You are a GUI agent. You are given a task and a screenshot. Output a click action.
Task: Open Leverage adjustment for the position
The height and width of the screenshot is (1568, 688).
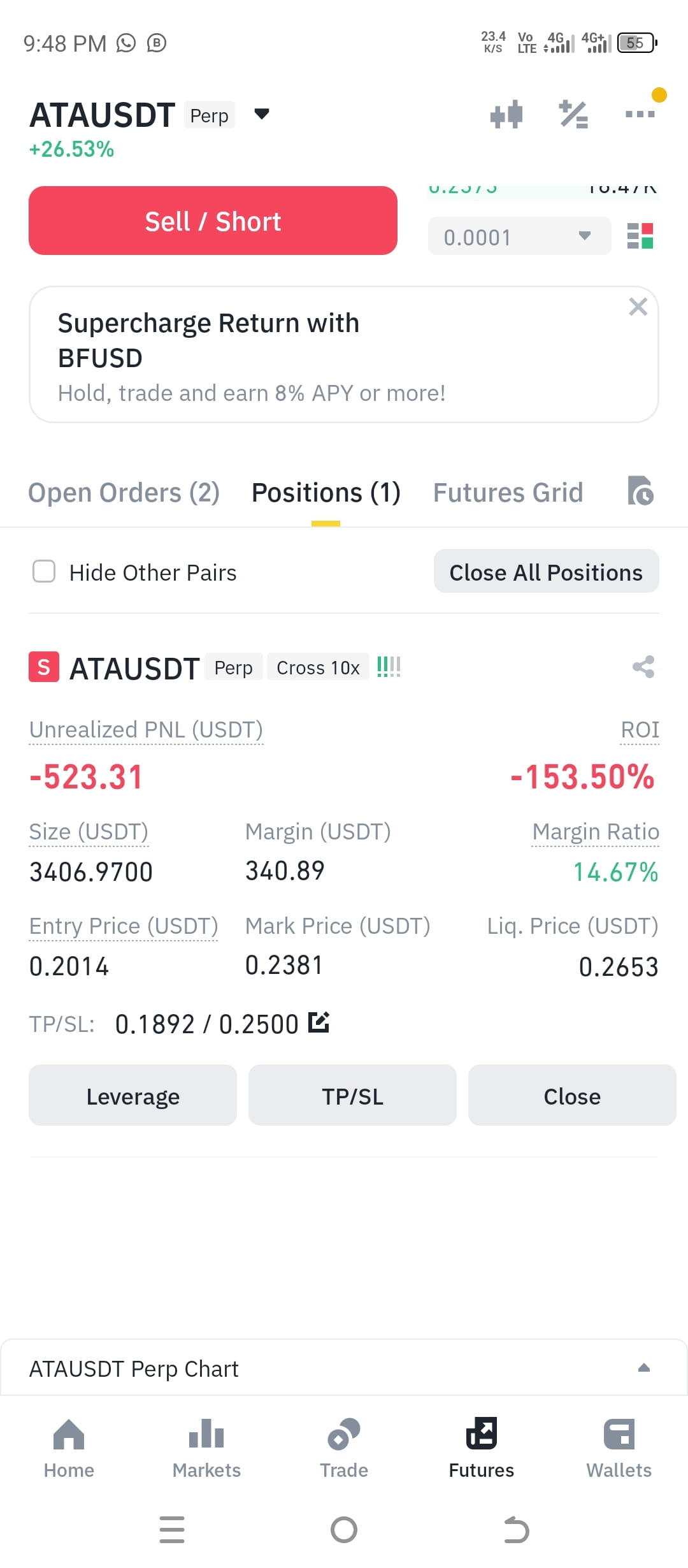[133, 1095]
